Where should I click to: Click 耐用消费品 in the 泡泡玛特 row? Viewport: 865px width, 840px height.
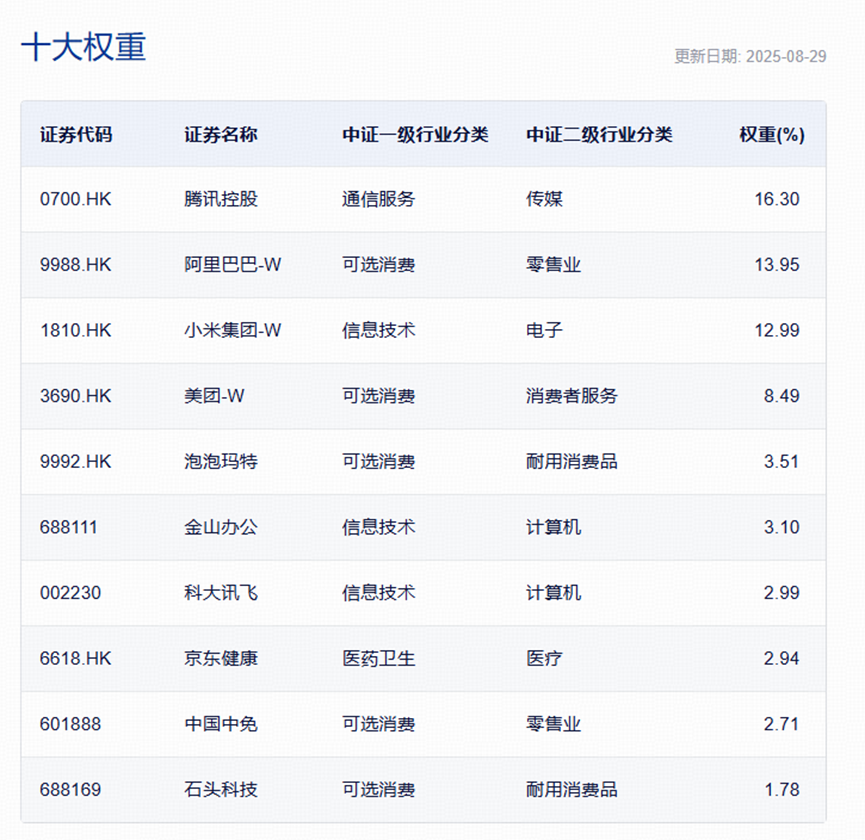(x=572, y=462)
